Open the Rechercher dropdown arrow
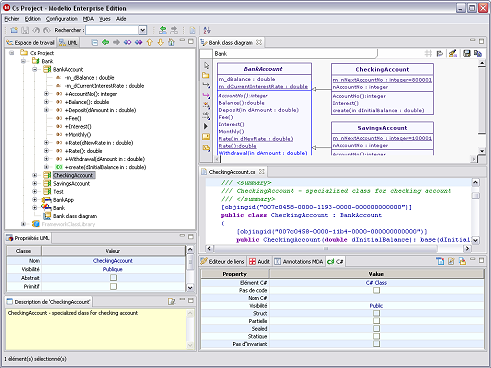Screen dimensions: 491x368 [143, 30]
